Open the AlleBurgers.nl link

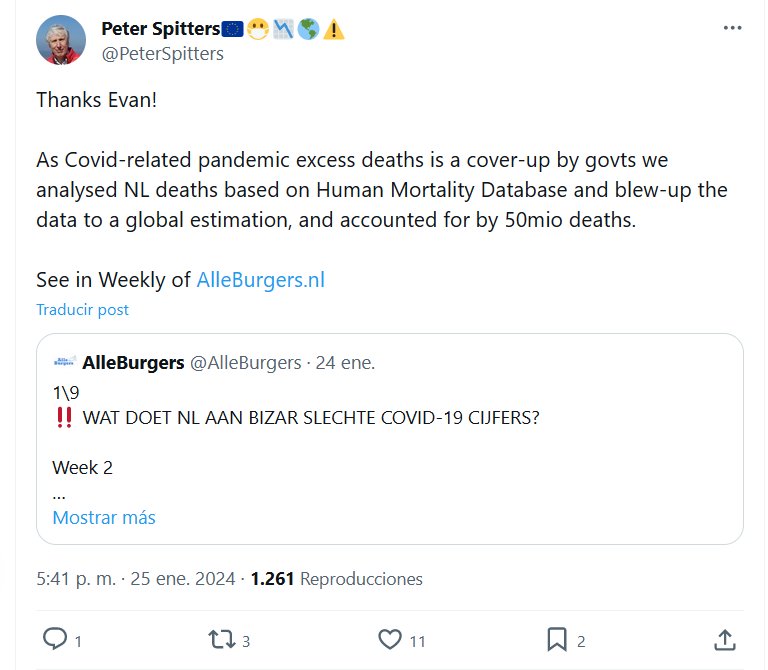pos(260,280)
